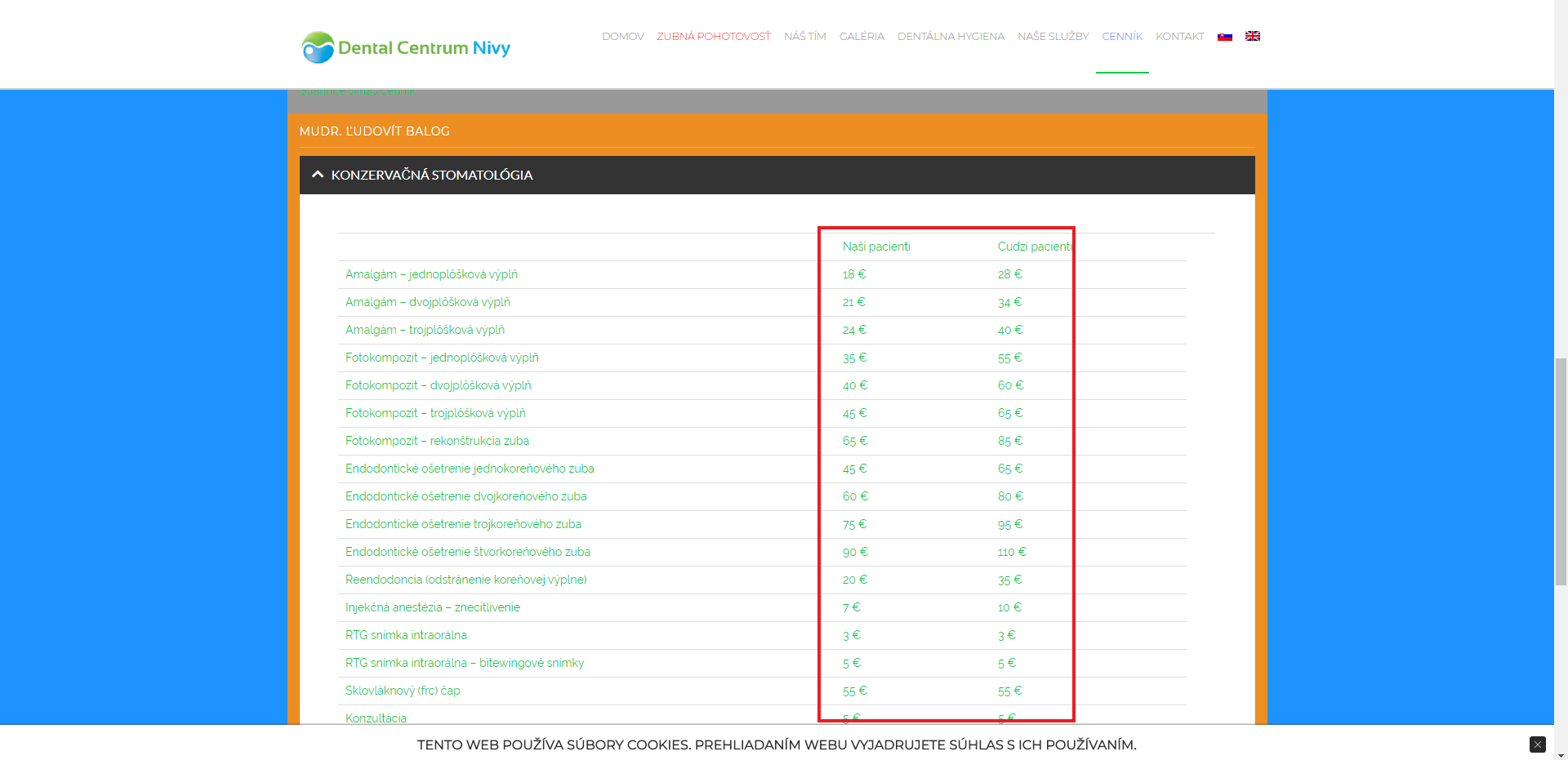Go to the Náš tím page
This screenshot has height=760, width=1568.
(x=804, y=37)
